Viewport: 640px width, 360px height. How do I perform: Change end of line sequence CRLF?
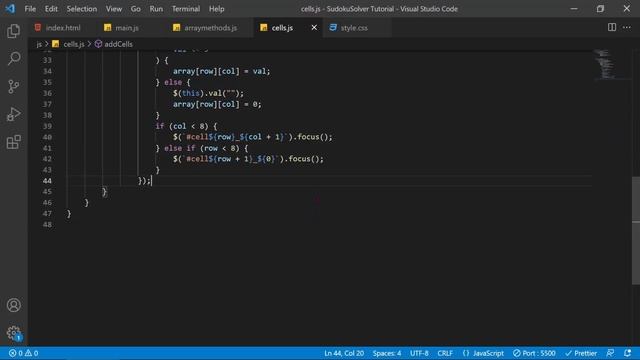click(445, 353)
